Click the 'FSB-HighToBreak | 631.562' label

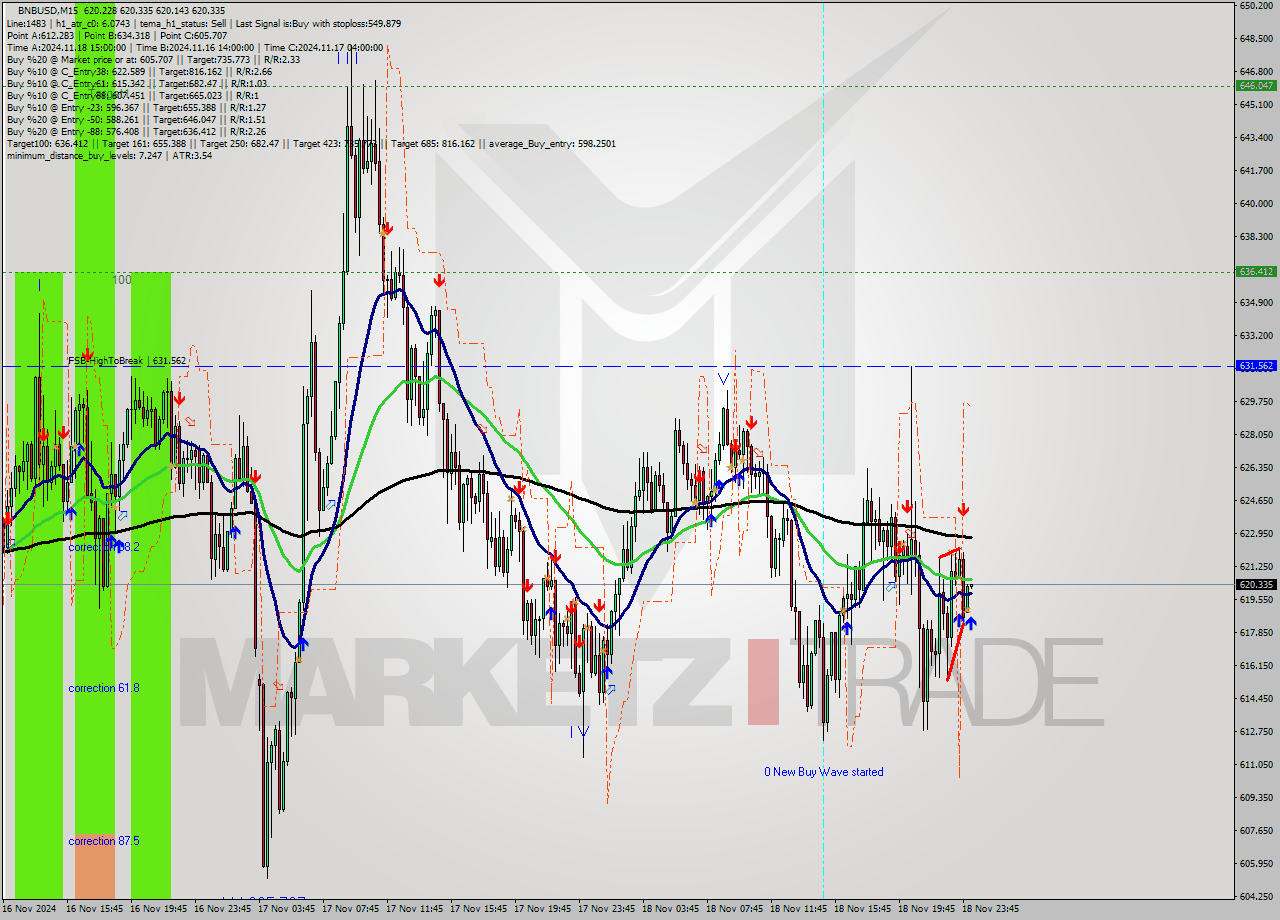[127, 361]
